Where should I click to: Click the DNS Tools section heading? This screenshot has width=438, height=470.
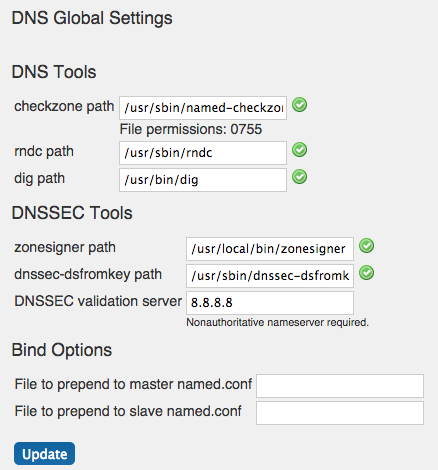pyautogui.click(x=54, y=72)
